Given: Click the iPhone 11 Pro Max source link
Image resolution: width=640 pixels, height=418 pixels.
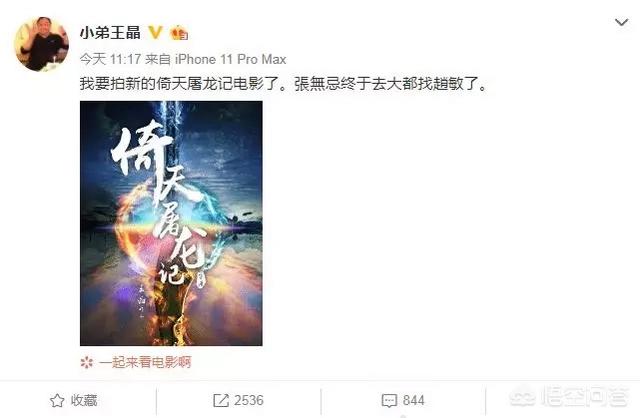Looking at the screenshot, I should point(231,59).
